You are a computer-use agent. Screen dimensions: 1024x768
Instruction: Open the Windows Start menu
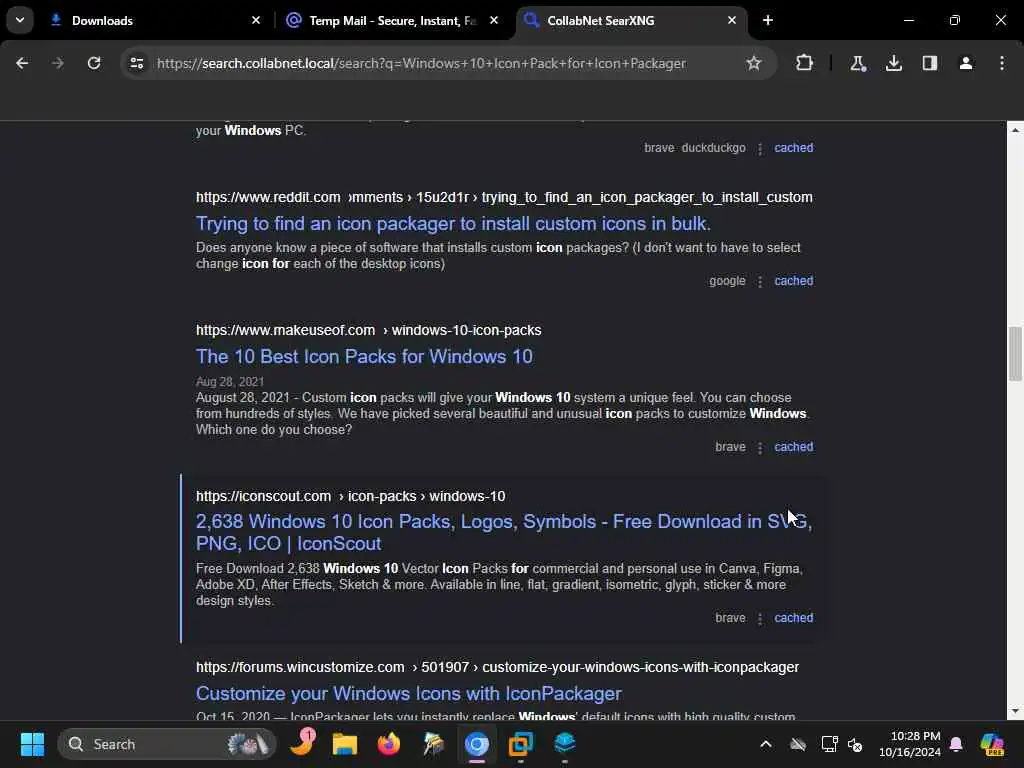click(x=32, y=744)
